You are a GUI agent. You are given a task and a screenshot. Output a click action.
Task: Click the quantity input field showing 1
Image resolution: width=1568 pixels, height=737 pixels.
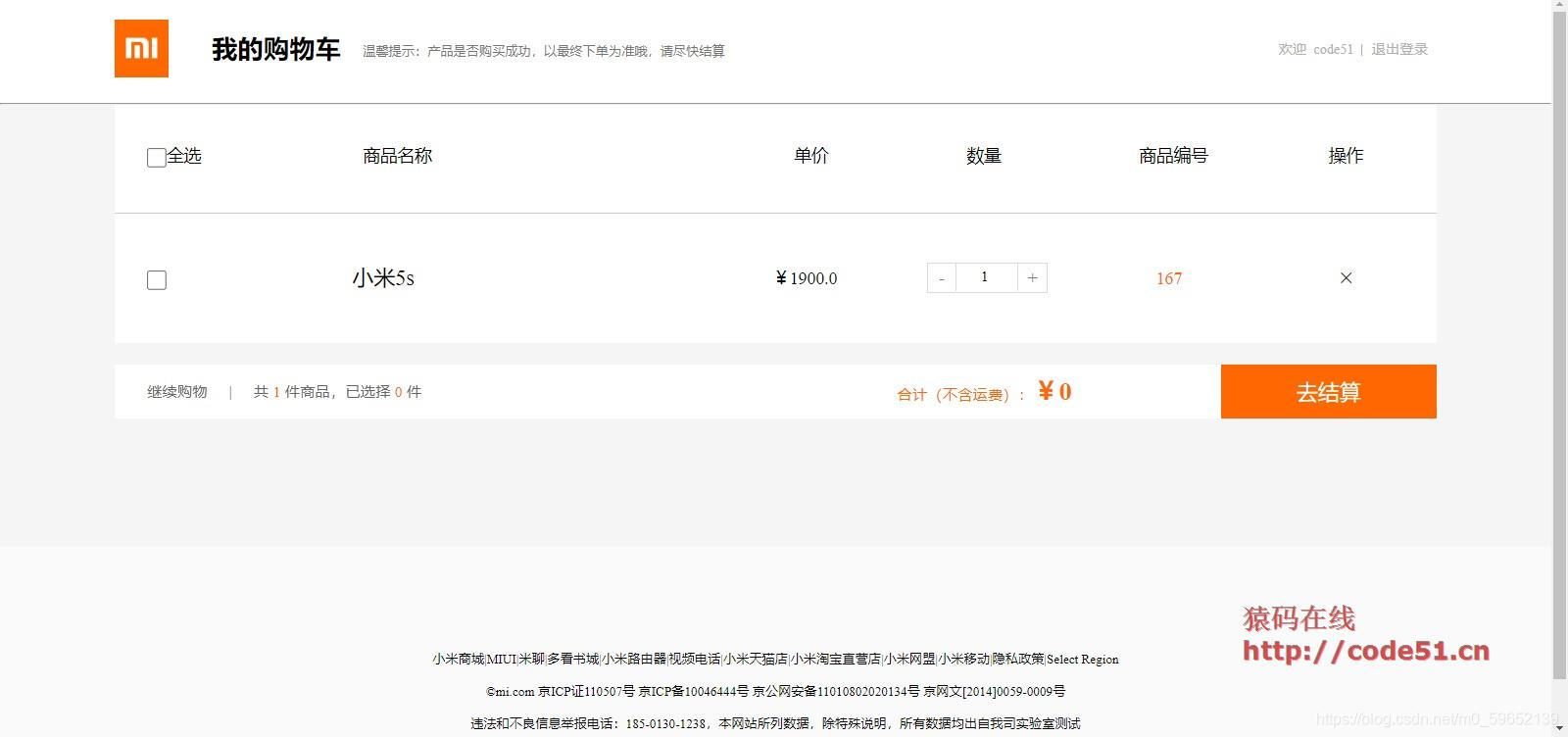coord(986,277)
